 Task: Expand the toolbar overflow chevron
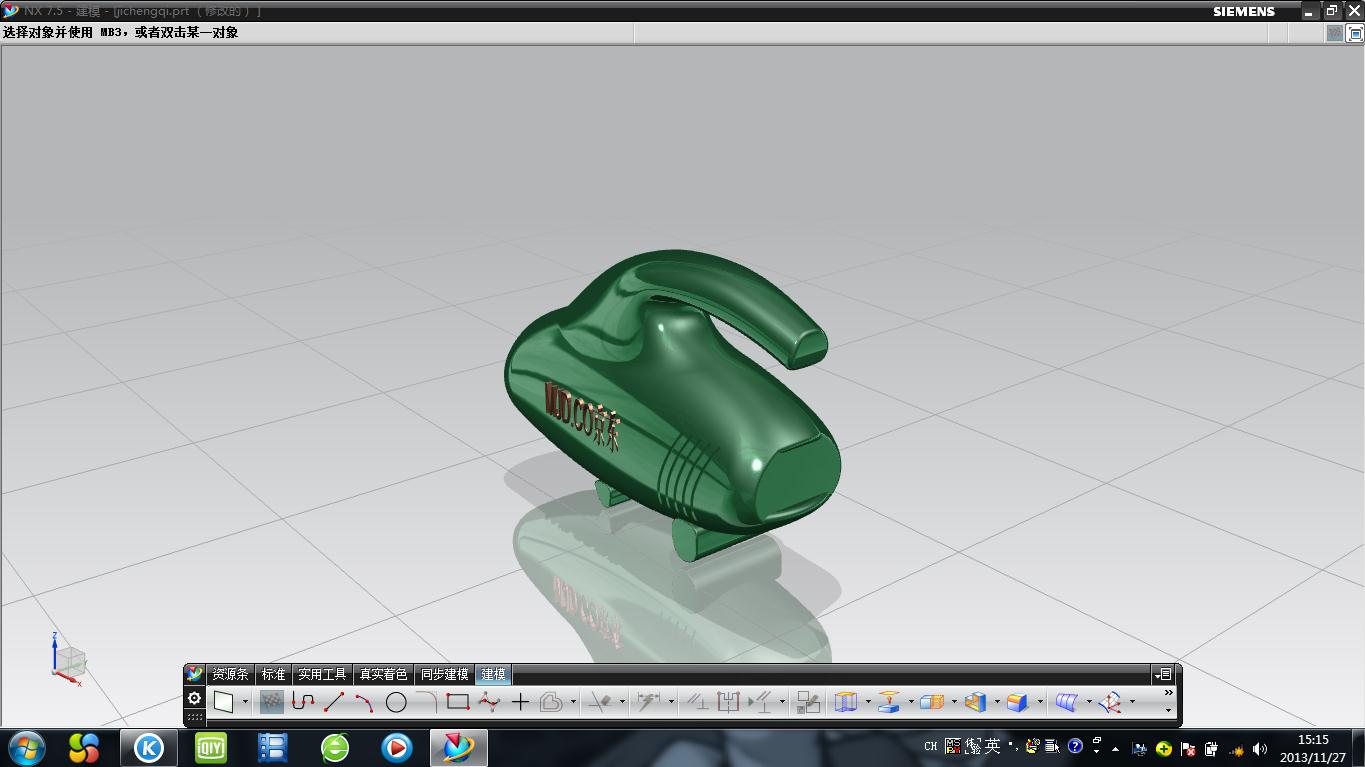coord(1168,693)
